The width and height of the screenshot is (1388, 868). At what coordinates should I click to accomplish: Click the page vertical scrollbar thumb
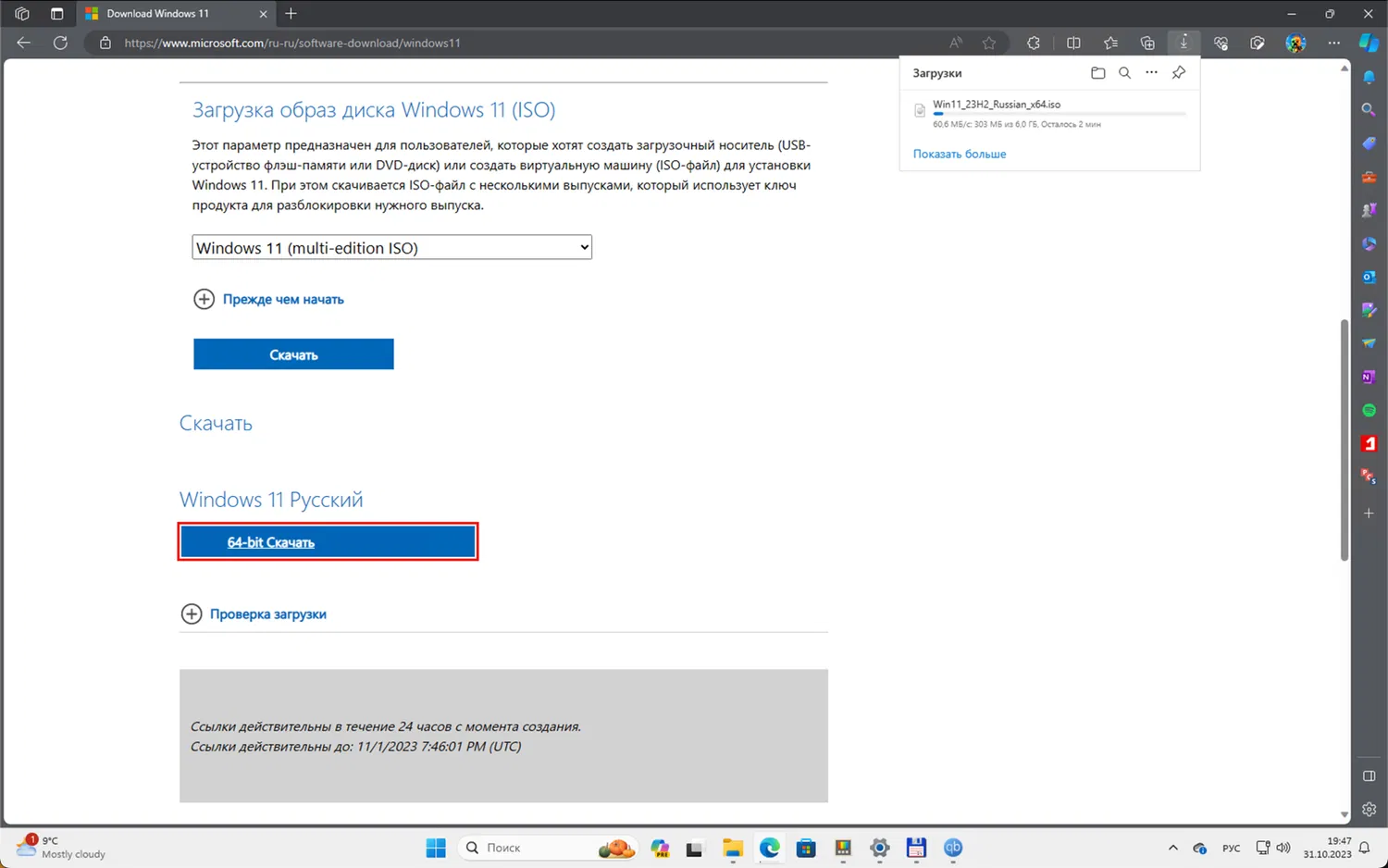pyautogui.click(x=1345, y=440)
